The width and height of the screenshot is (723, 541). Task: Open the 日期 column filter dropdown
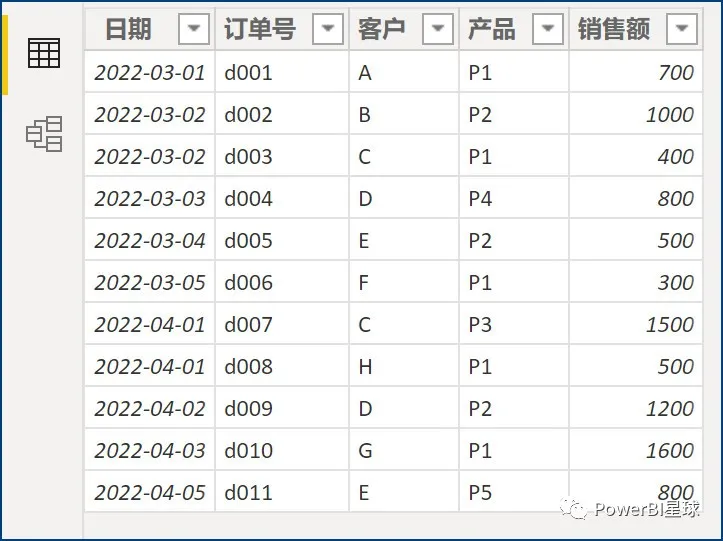pyautogui.click(x=194, y=29)
